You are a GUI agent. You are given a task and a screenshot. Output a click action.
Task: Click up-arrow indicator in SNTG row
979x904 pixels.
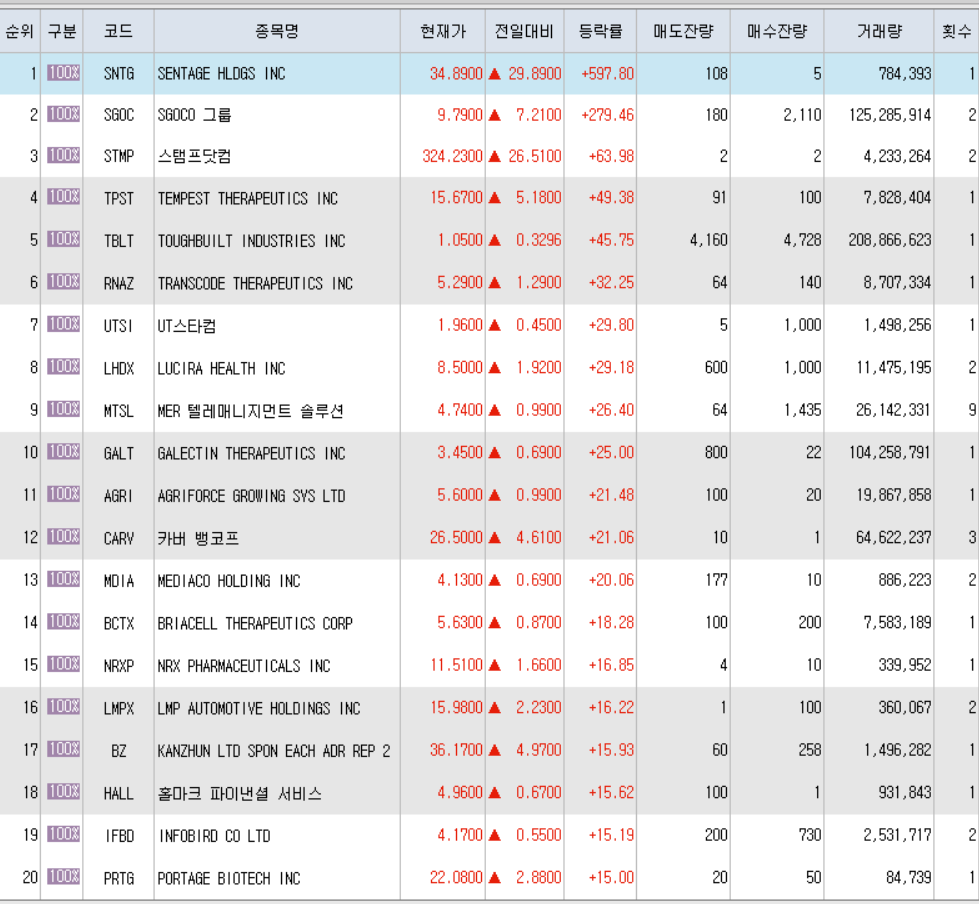coord(494,74)
